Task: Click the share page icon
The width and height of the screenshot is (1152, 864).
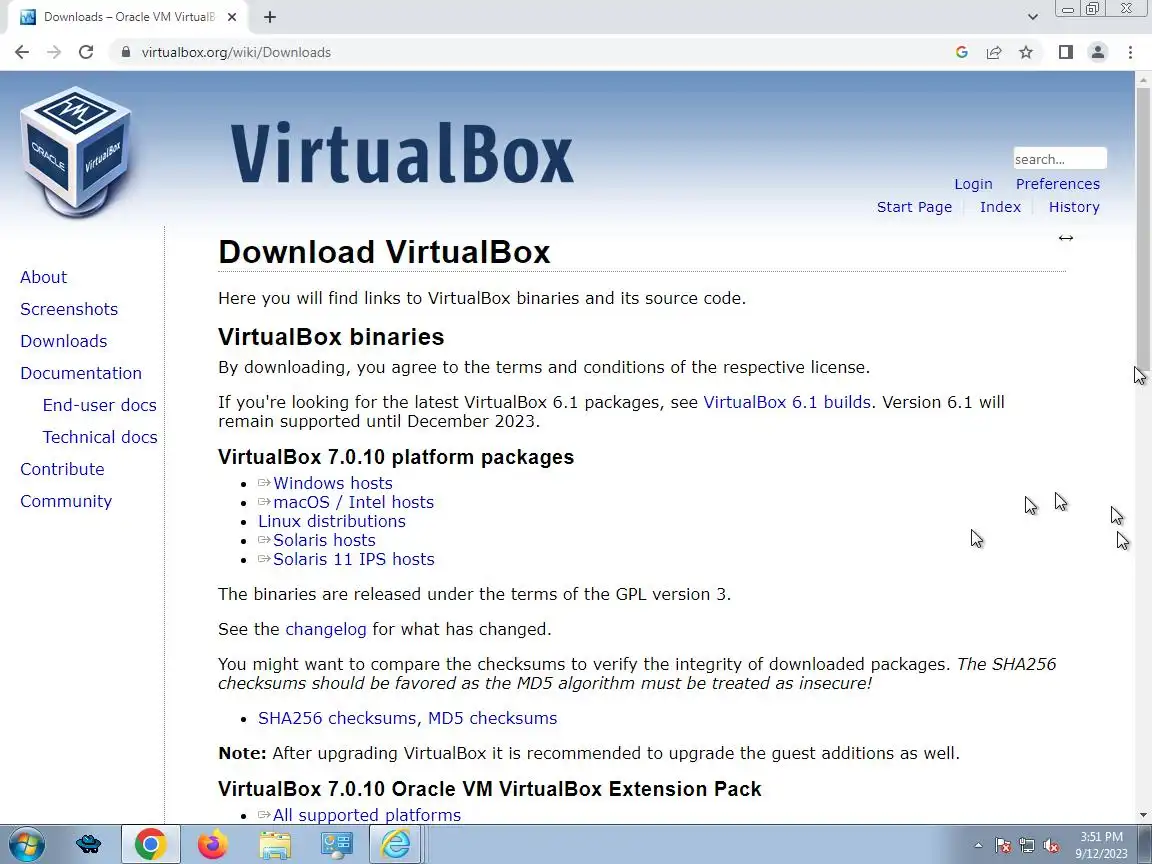Action: [x=994, y=52]
